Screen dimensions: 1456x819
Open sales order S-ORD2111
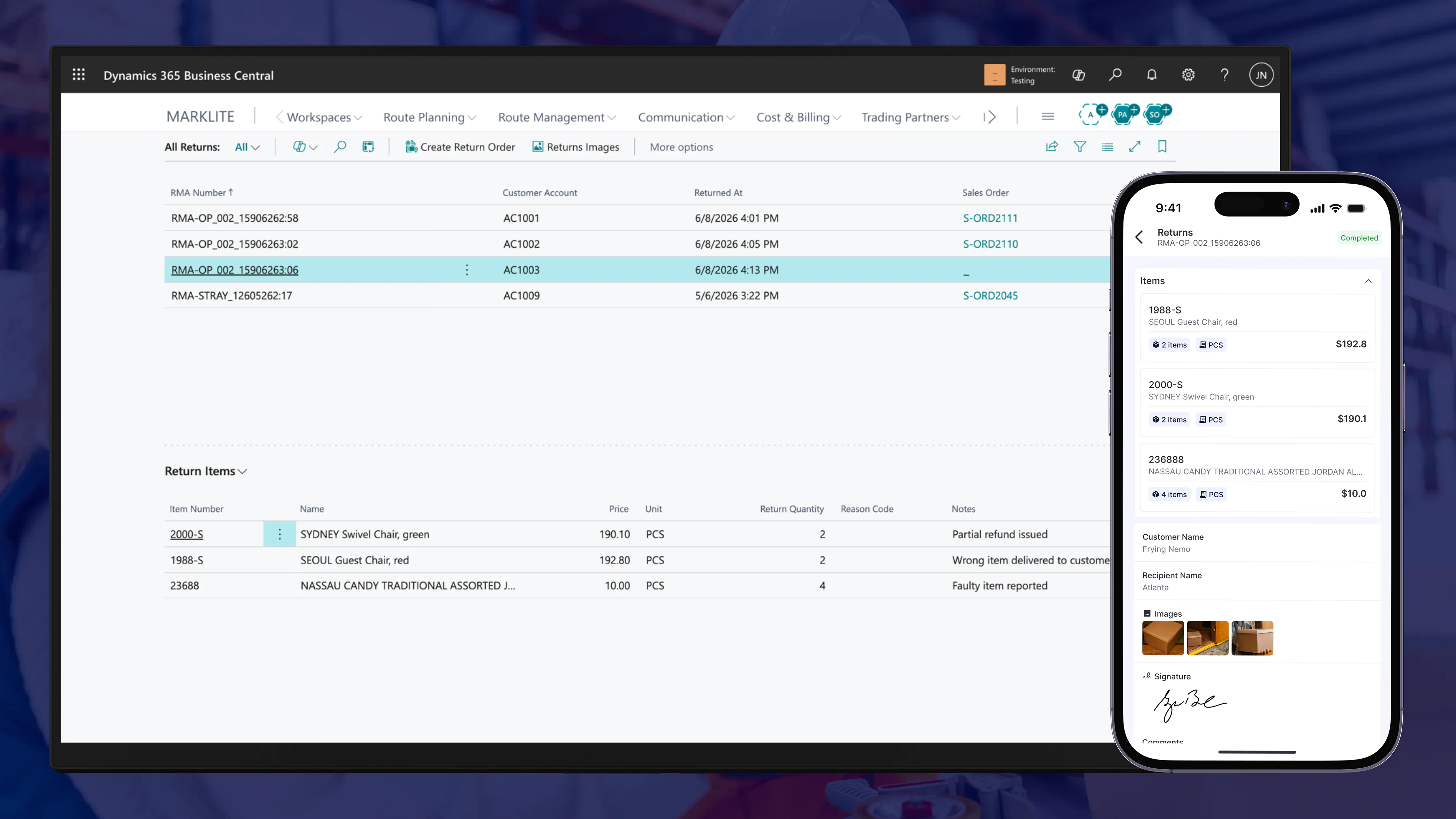990,218
